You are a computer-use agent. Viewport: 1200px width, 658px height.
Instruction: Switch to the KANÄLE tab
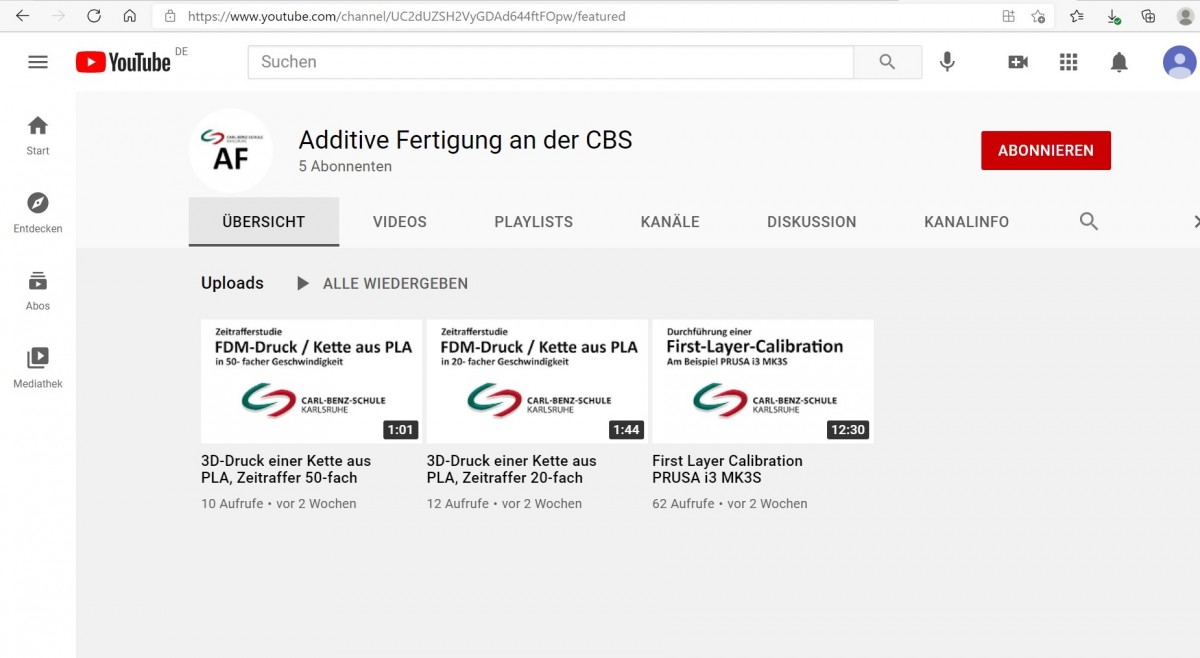pyautogui.click(x=670, y=222)
